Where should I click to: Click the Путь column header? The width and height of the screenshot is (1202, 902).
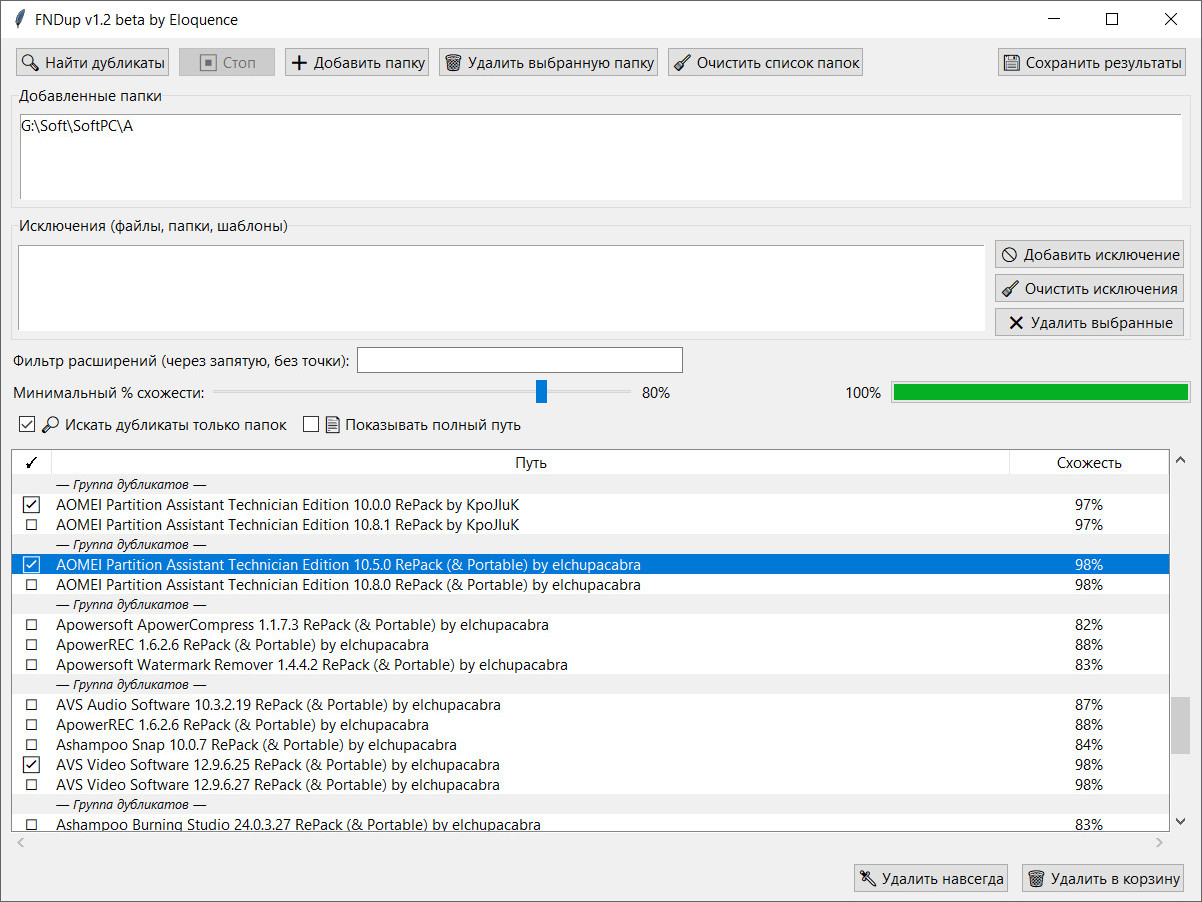coord(530,463)
